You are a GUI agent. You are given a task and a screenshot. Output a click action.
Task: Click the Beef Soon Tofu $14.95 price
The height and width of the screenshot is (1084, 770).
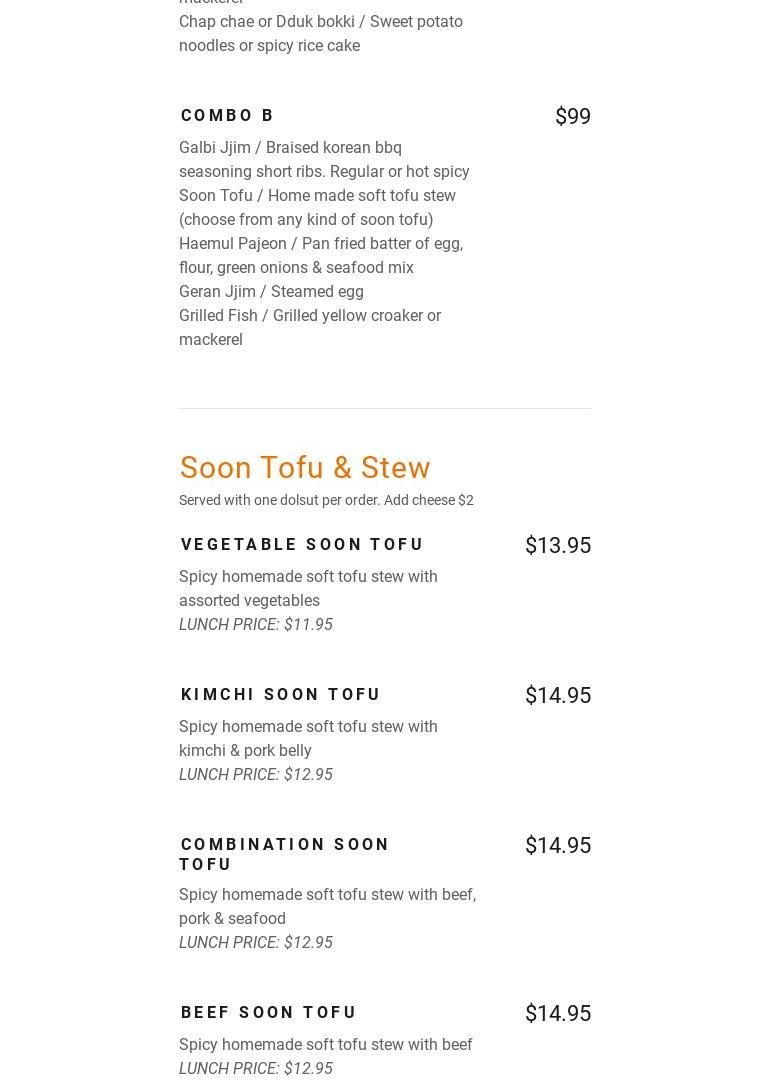[557, 1013]
